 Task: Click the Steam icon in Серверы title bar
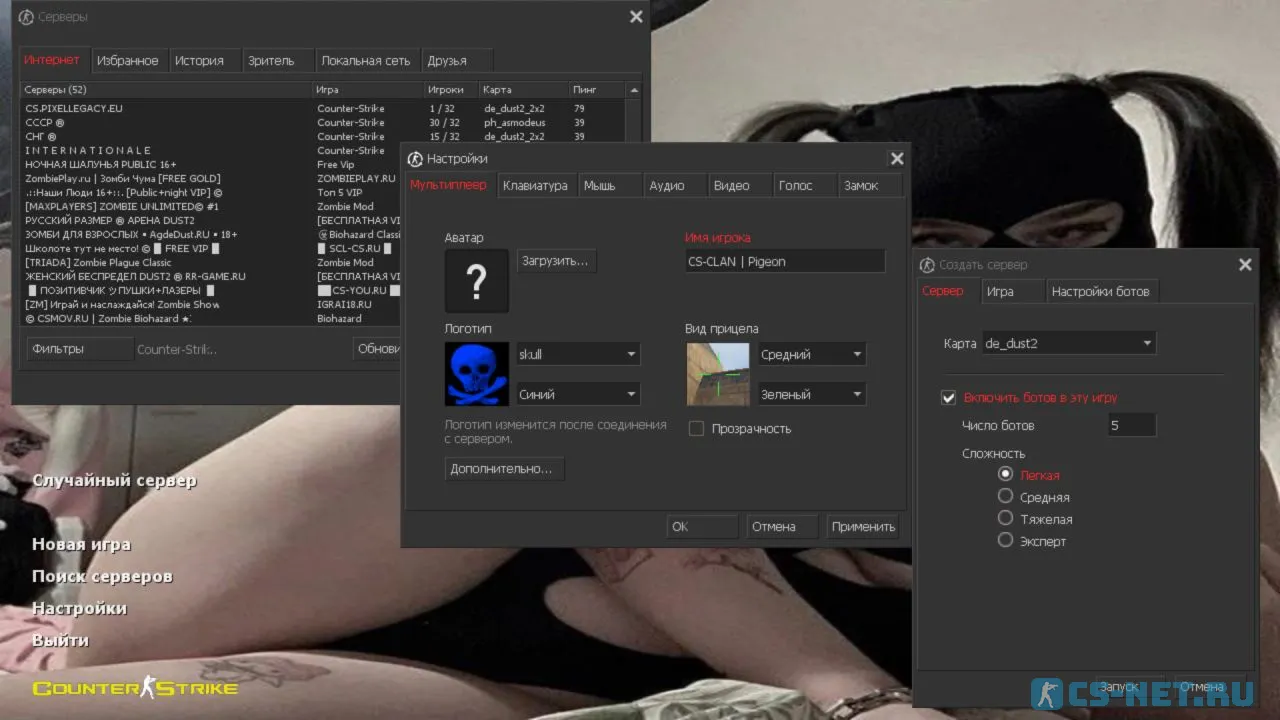click(26, 17)
